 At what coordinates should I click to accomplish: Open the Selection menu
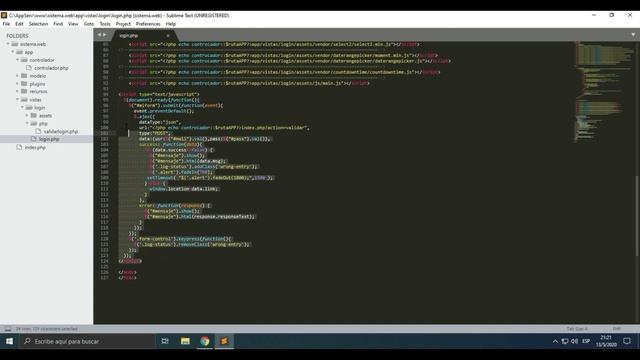(x=38, y=24)
